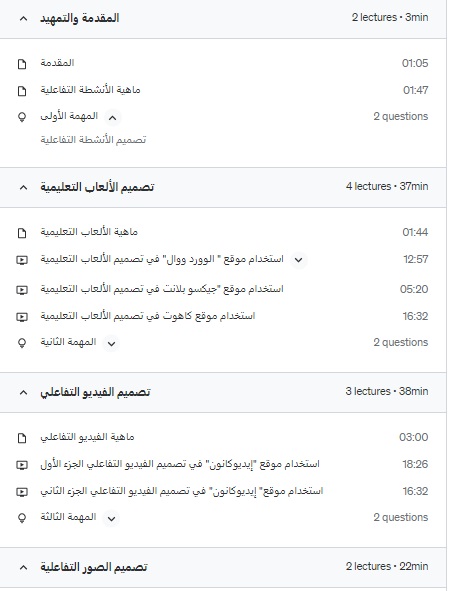Toggle the تصميم الفيديو التفاعلي section header
This screenshot has width=449, height=591.
click(223, 392)
